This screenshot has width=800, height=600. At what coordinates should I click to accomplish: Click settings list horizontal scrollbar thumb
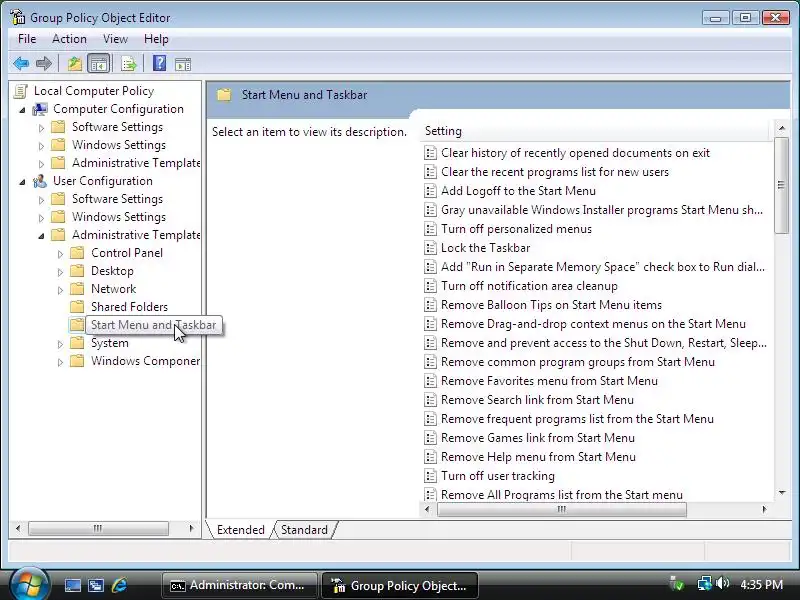562,509
